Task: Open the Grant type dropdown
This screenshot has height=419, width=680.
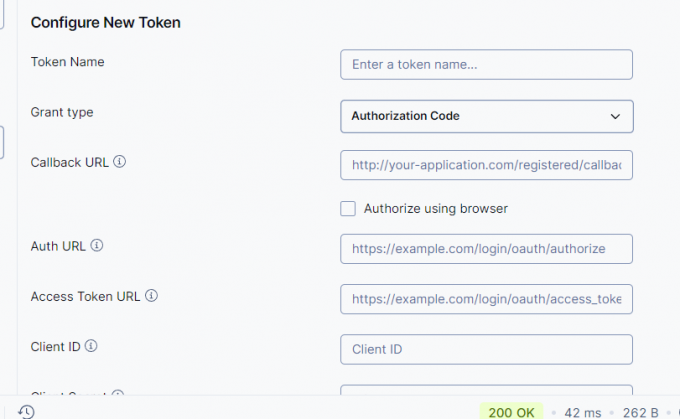Action: click(486, 116)
